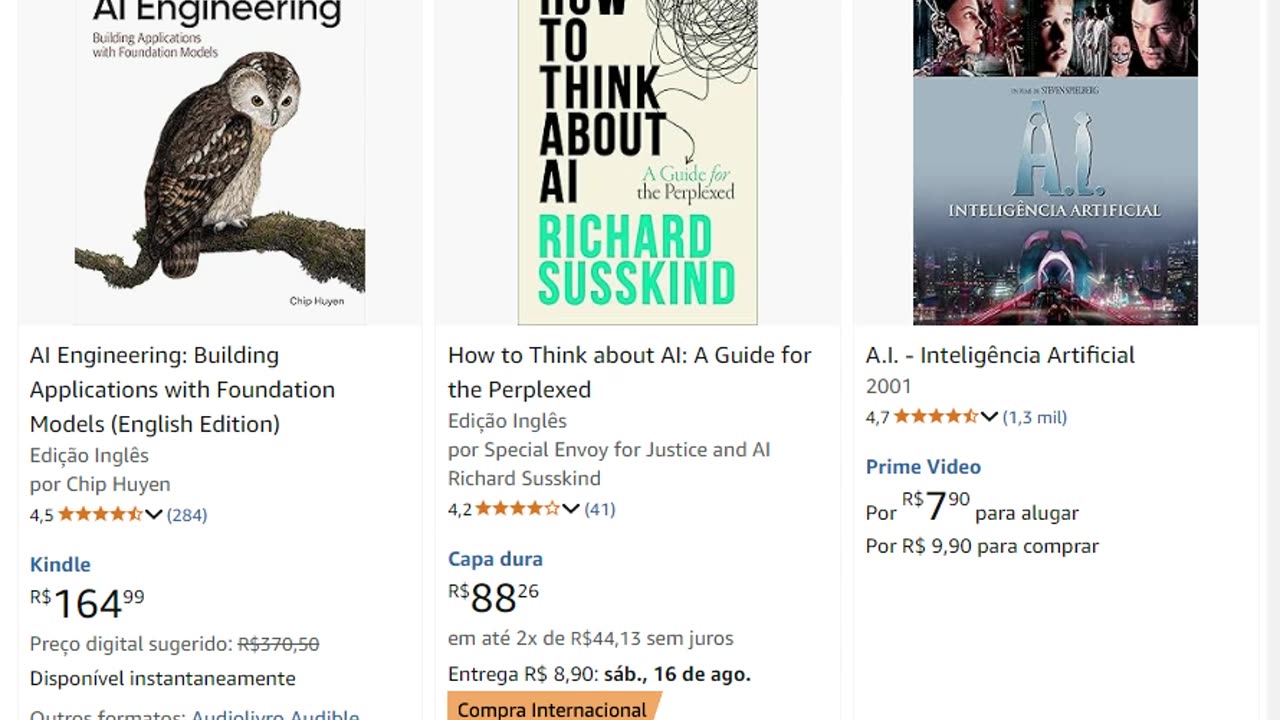View the 41 reviews count link
This screenshot has width=1280, height=720.
click(600, 509)
